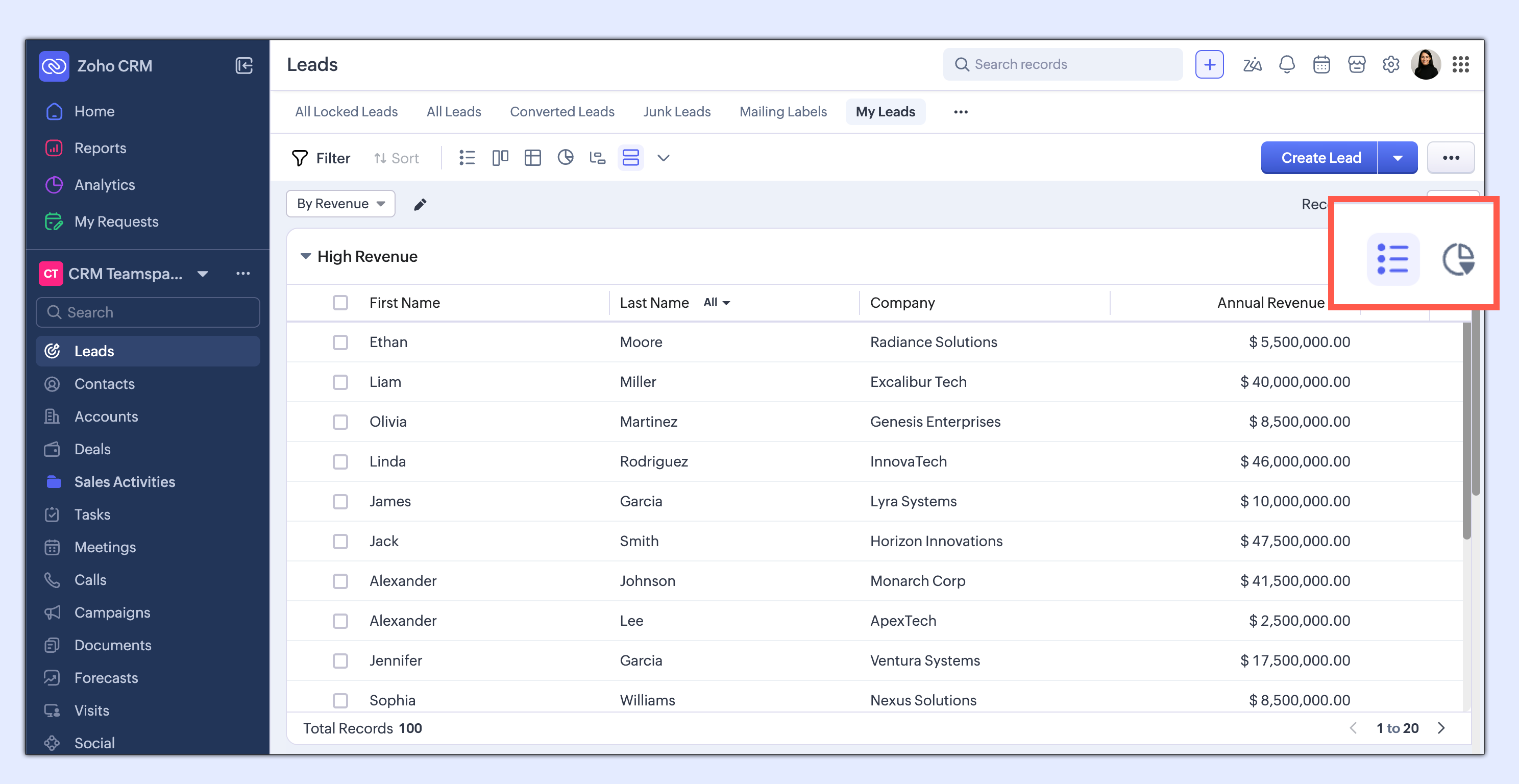This screenshot has height=784, width=1519.
Task: Click the Create Lead button
Action: [1320, 158]
